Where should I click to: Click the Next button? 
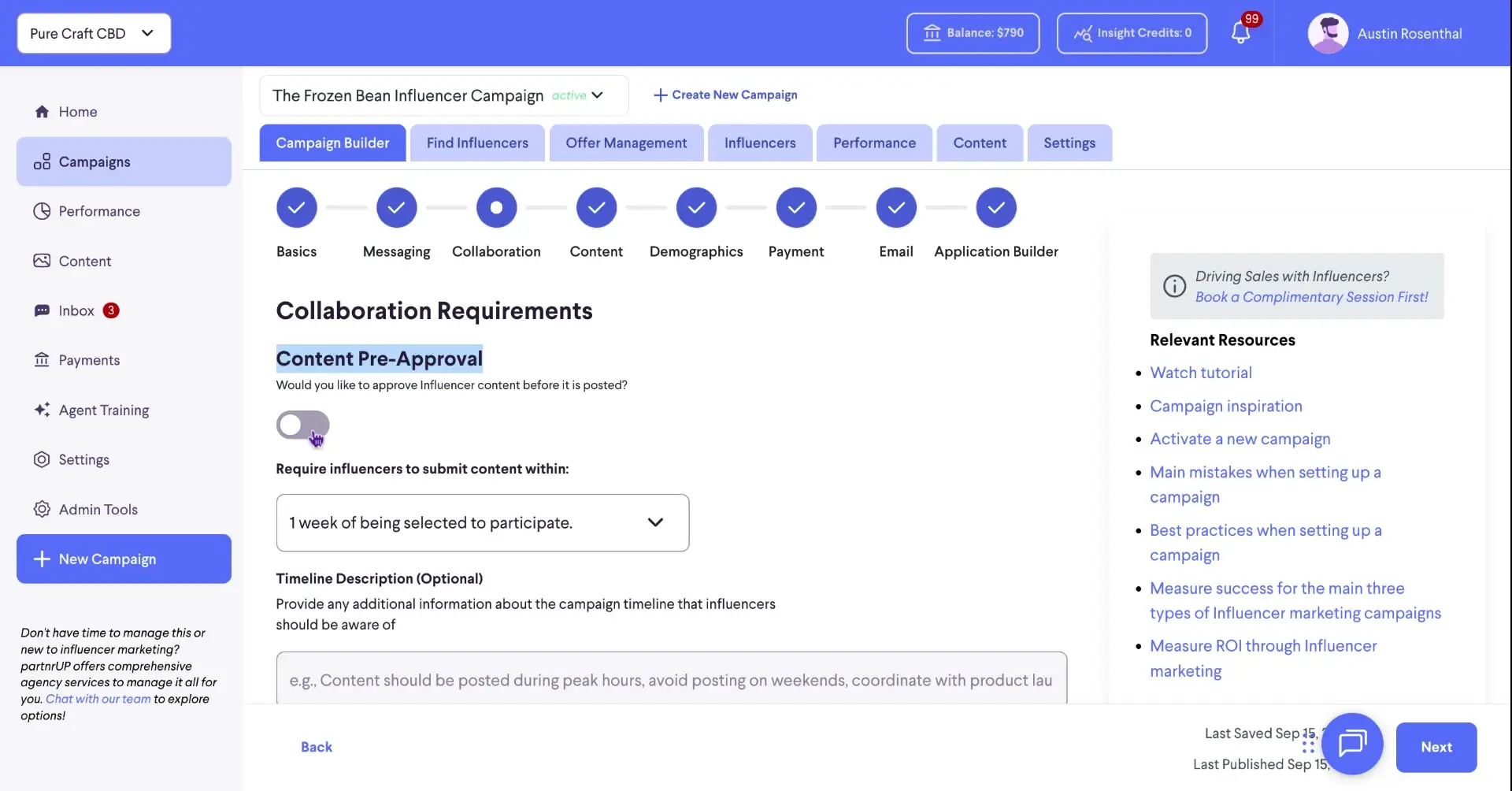coord(1436,747)
